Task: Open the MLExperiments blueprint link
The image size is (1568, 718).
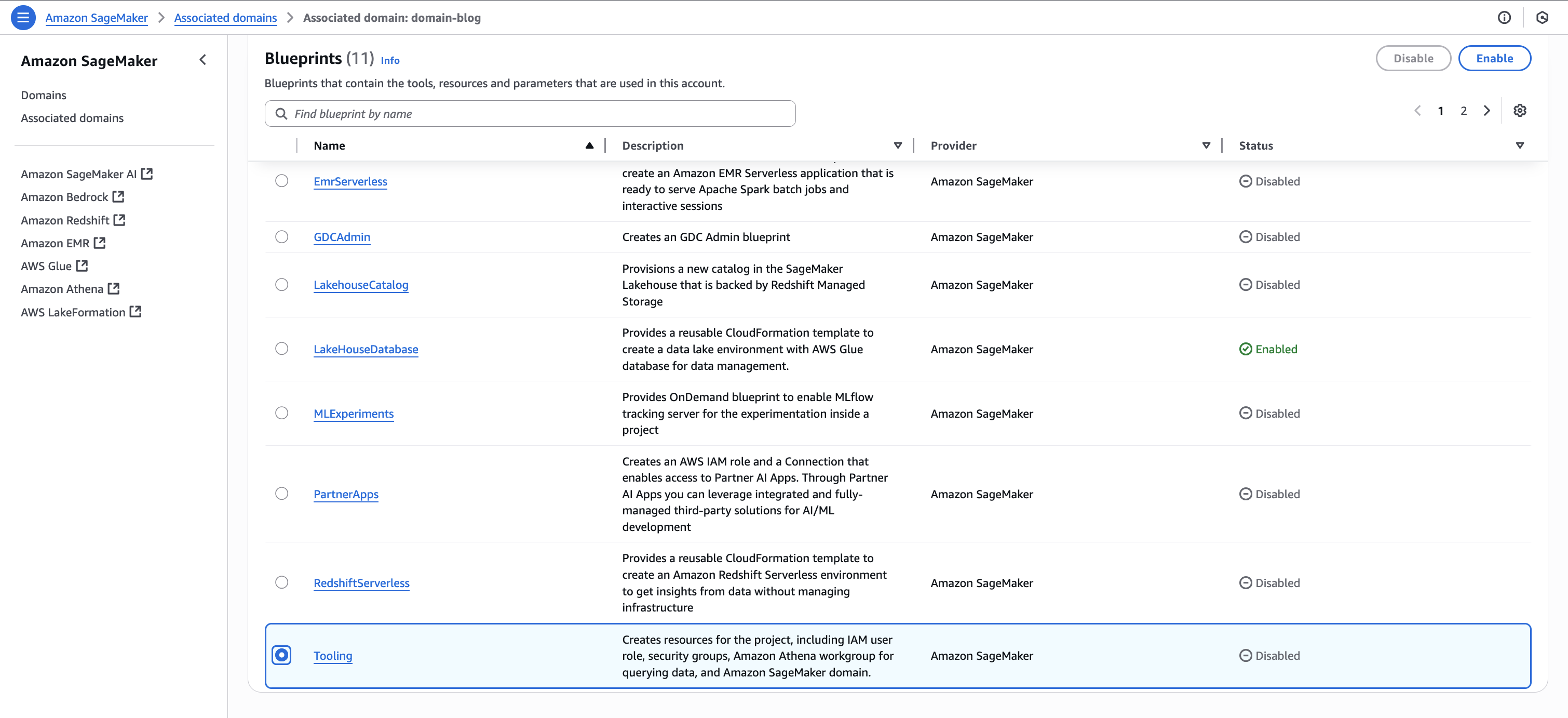Action: click(353, 414)
